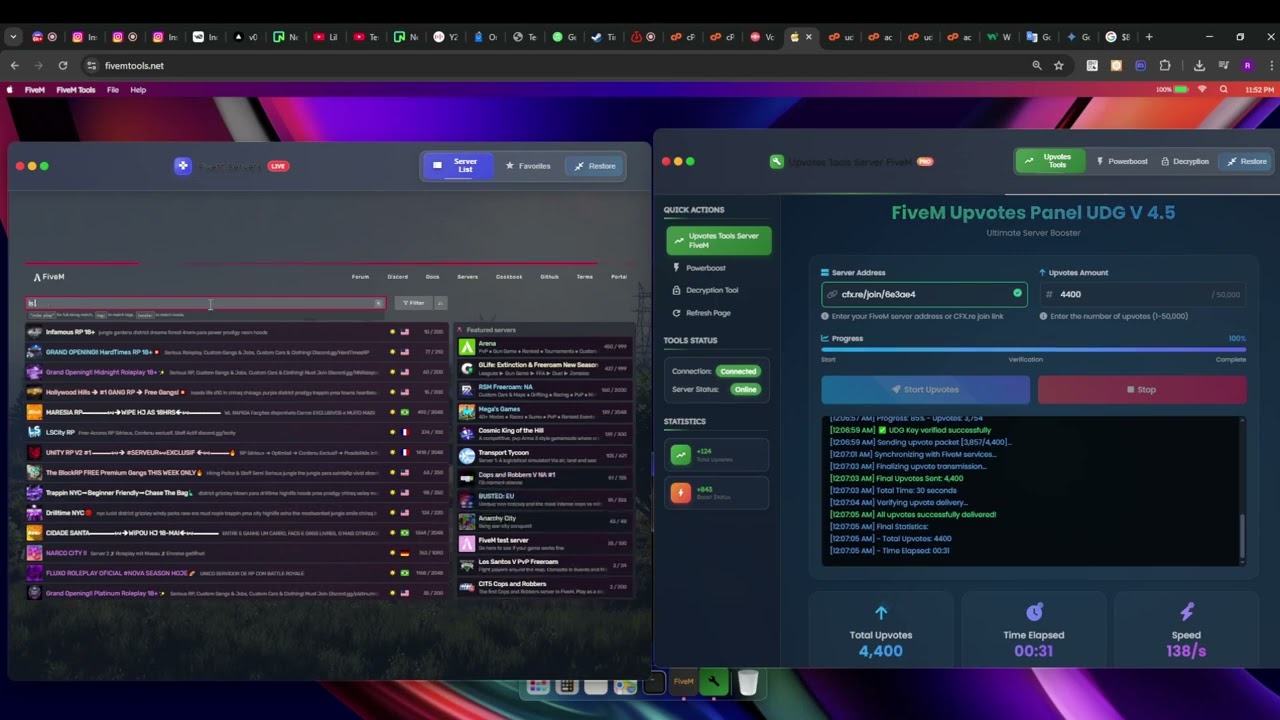This screenshot has height=720, width=1280.
Task: Select the NARCO CITY server row
Action: (x=238, y=553)
